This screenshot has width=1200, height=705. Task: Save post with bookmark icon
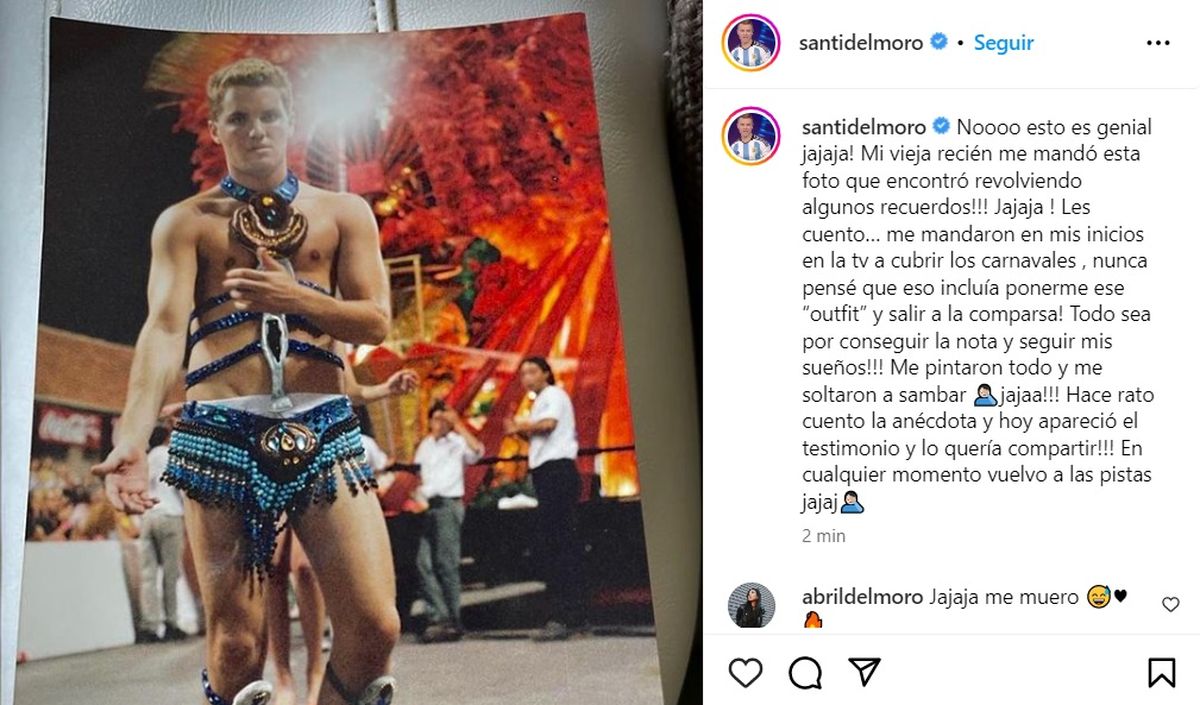pos(1161,673)
